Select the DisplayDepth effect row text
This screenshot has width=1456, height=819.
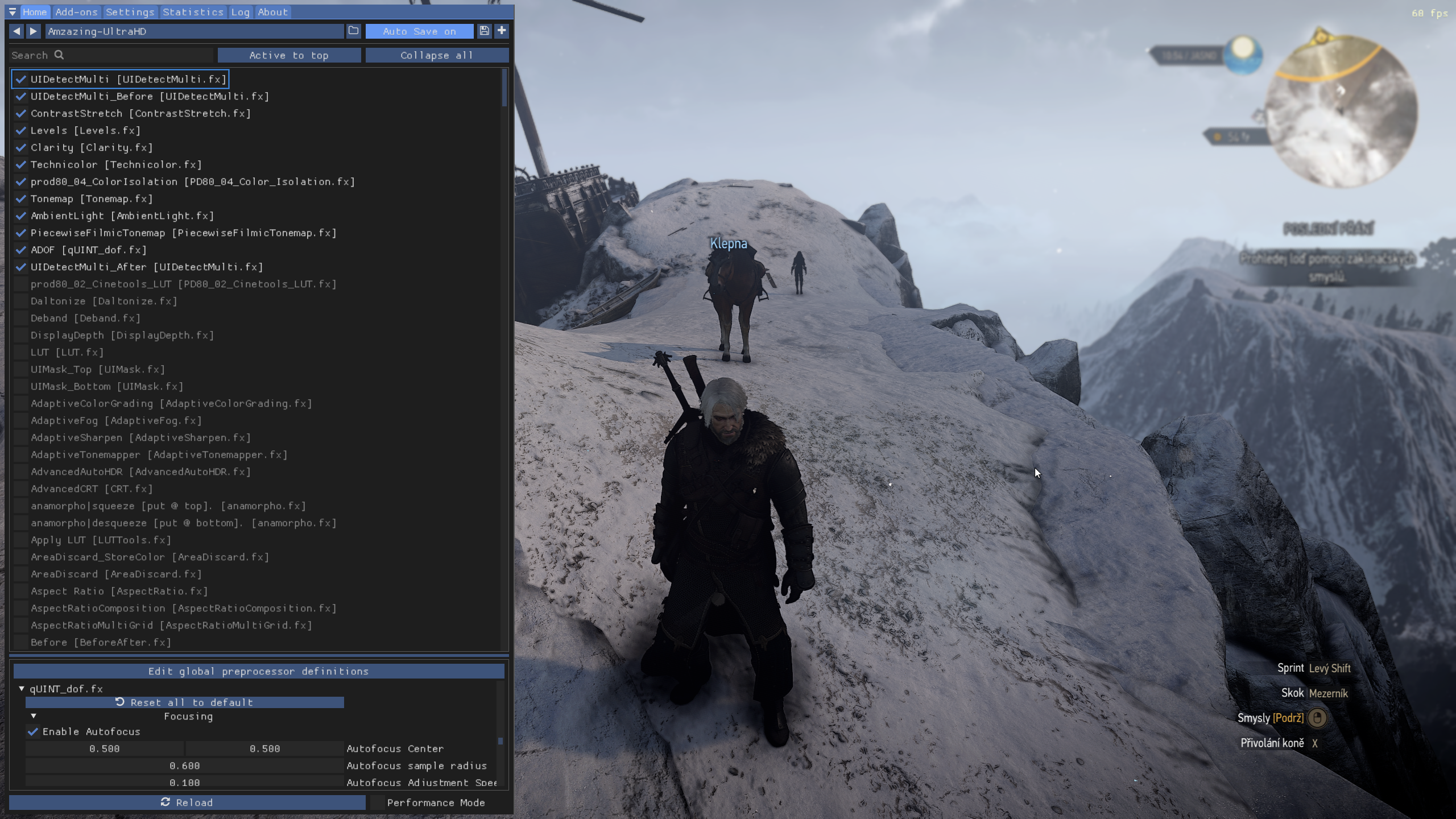pyautogui.click(x=122, y=335)
